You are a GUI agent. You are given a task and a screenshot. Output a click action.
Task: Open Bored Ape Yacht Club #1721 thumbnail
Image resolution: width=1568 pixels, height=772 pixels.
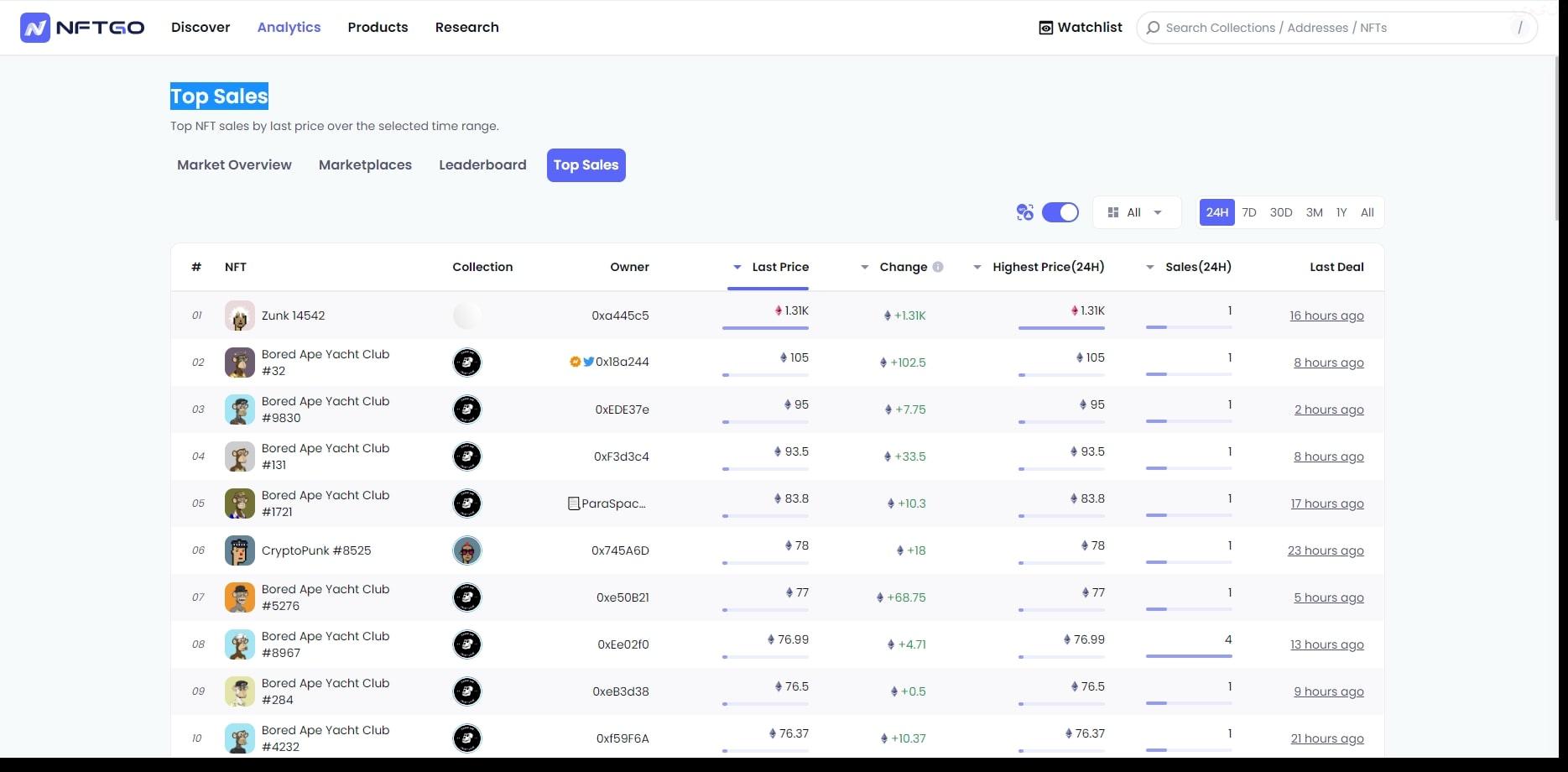tap(239, 503)
